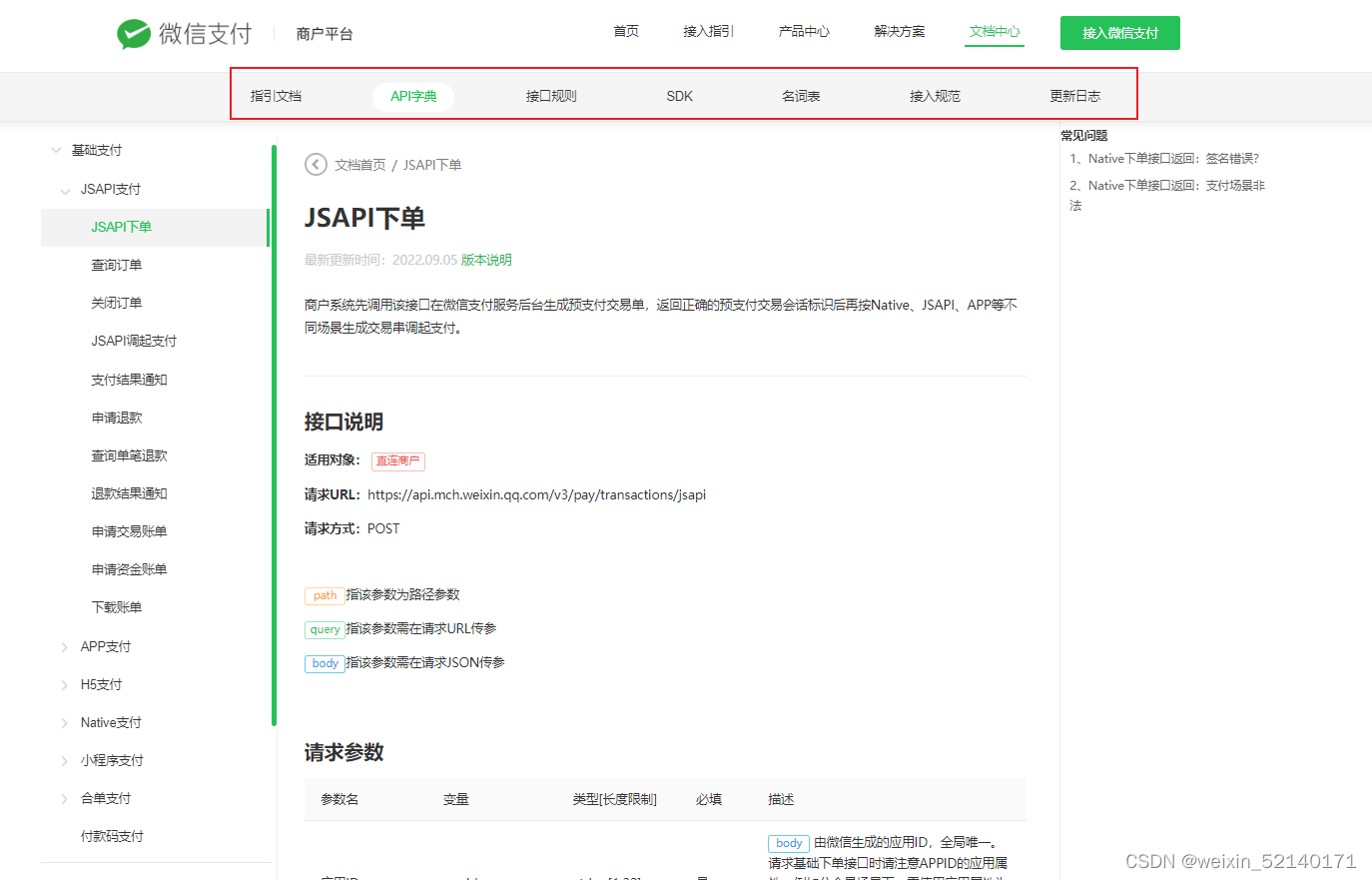The image size is (1372, 880).
Task: Expand the Native支付 sidebar group
Action: tap(65, 723)
